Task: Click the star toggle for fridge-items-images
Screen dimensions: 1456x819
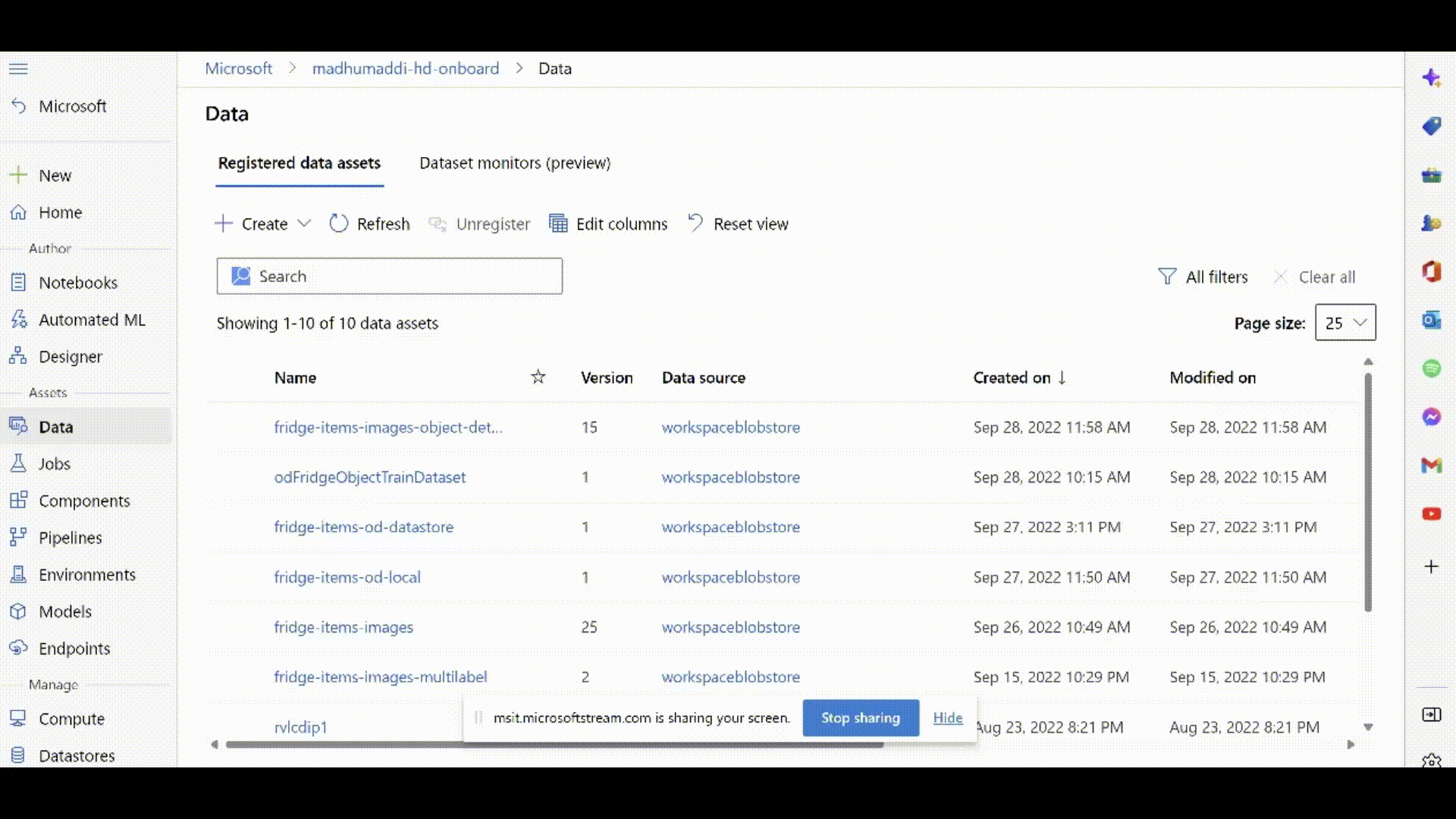Action: (537, 627)
